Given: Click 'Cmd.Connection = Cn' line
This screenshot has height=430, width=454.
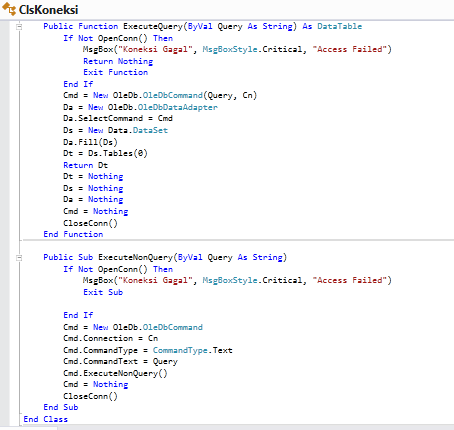Looking at the screenshot, I should (111, 339).
